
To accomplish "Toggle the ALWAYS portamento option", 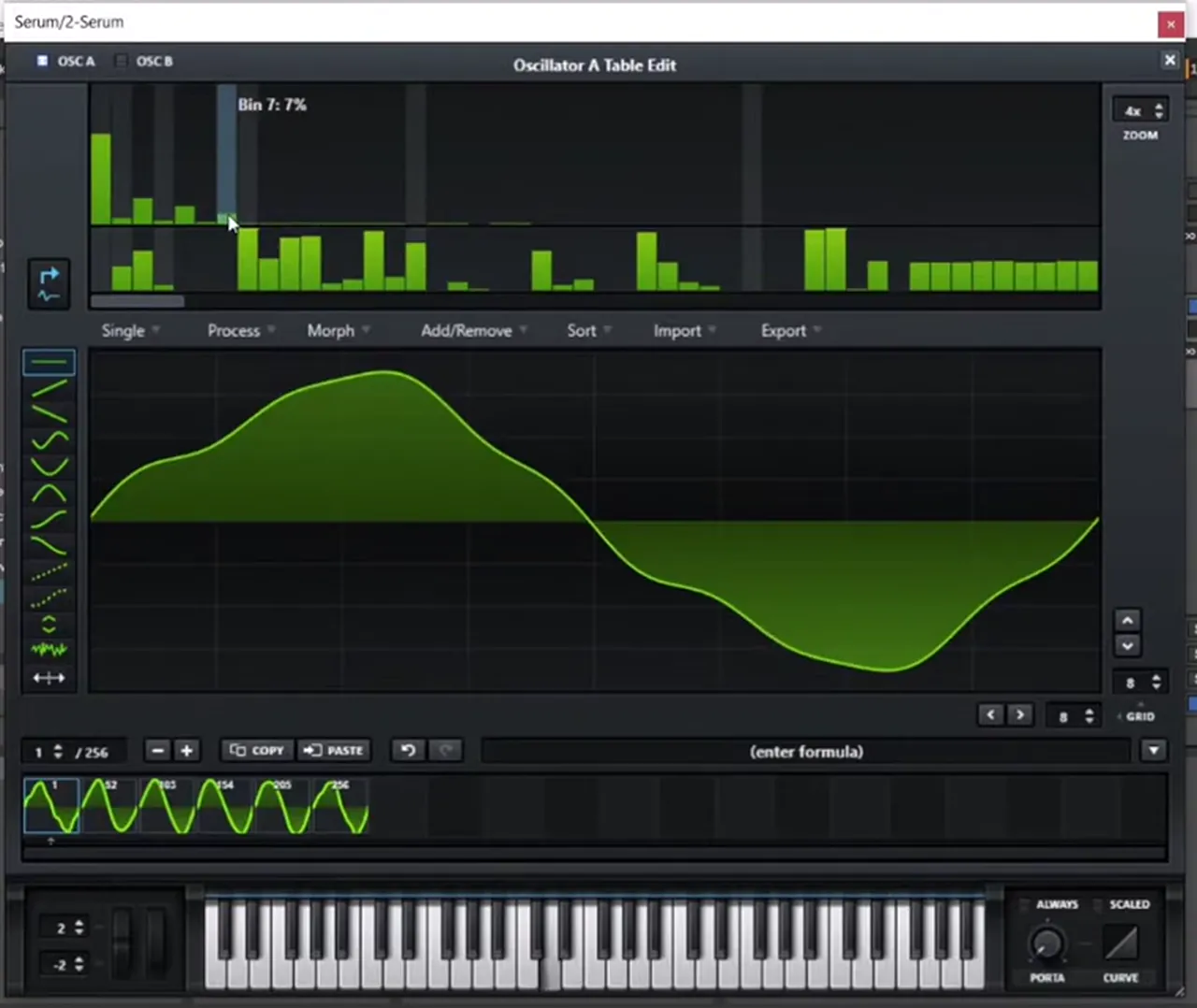I will pyautogui.click(x=1026, y=904).
